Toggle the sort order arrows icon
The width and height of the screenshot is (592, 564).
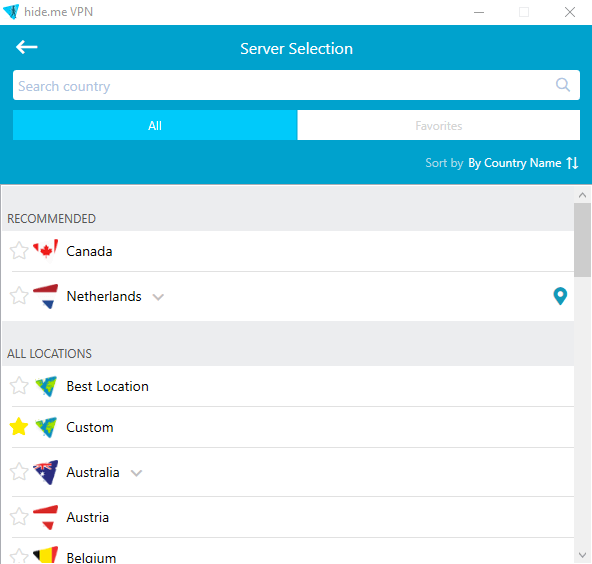(x=572, y=163)
